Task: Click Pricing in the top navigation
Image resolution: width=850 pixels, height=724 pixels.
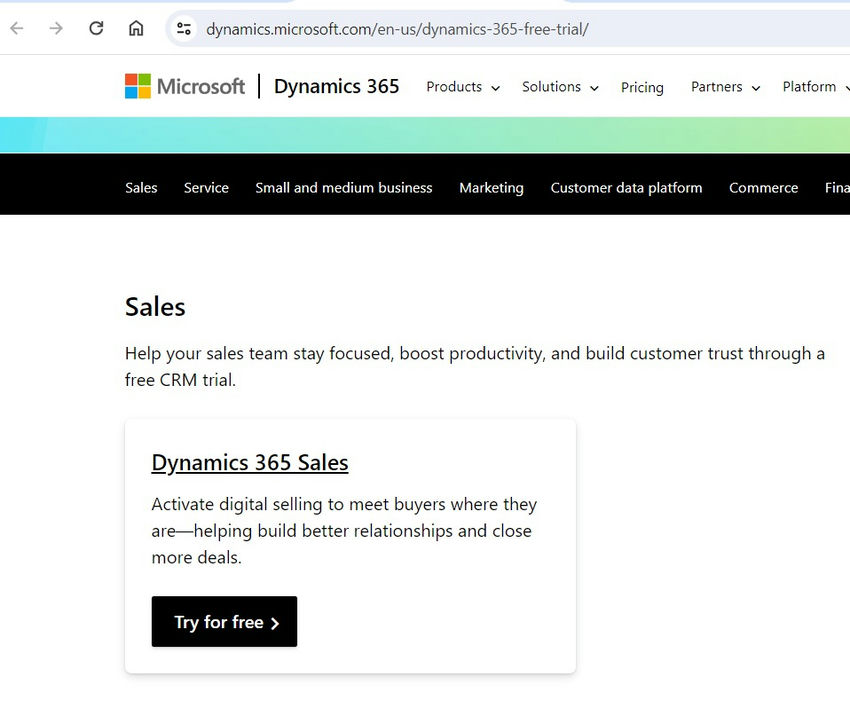Action: tap(642, 88)
